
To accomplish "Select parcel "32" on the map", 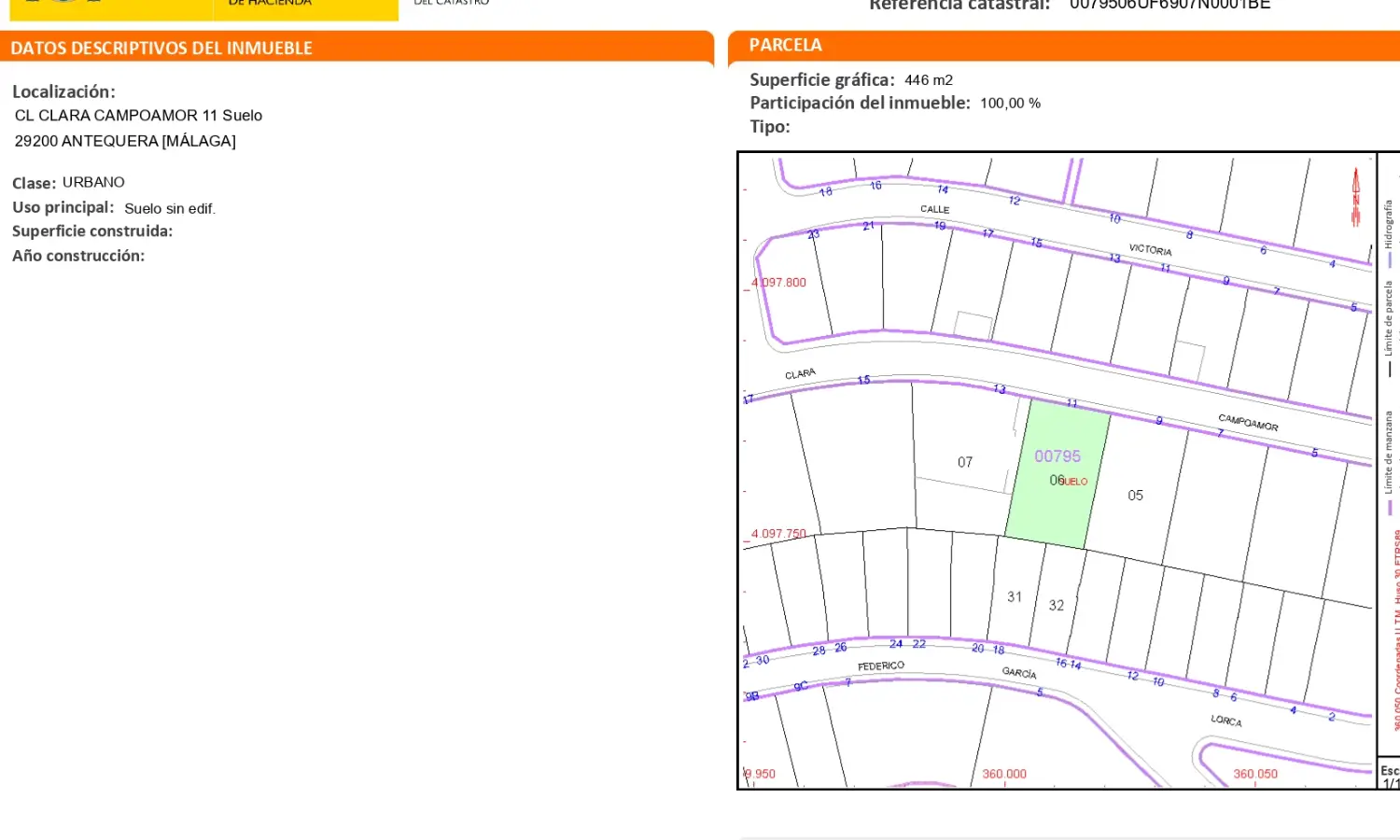I will (x=1057, y=606).
